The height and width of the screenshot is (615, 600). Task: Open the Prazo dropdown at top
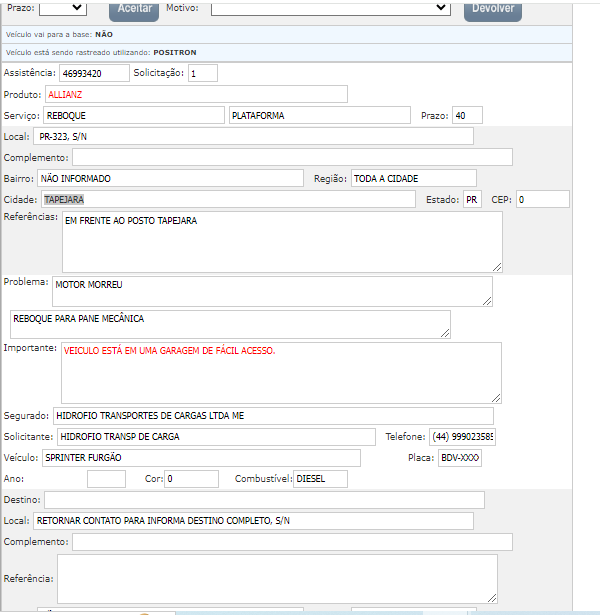(62, 8)
